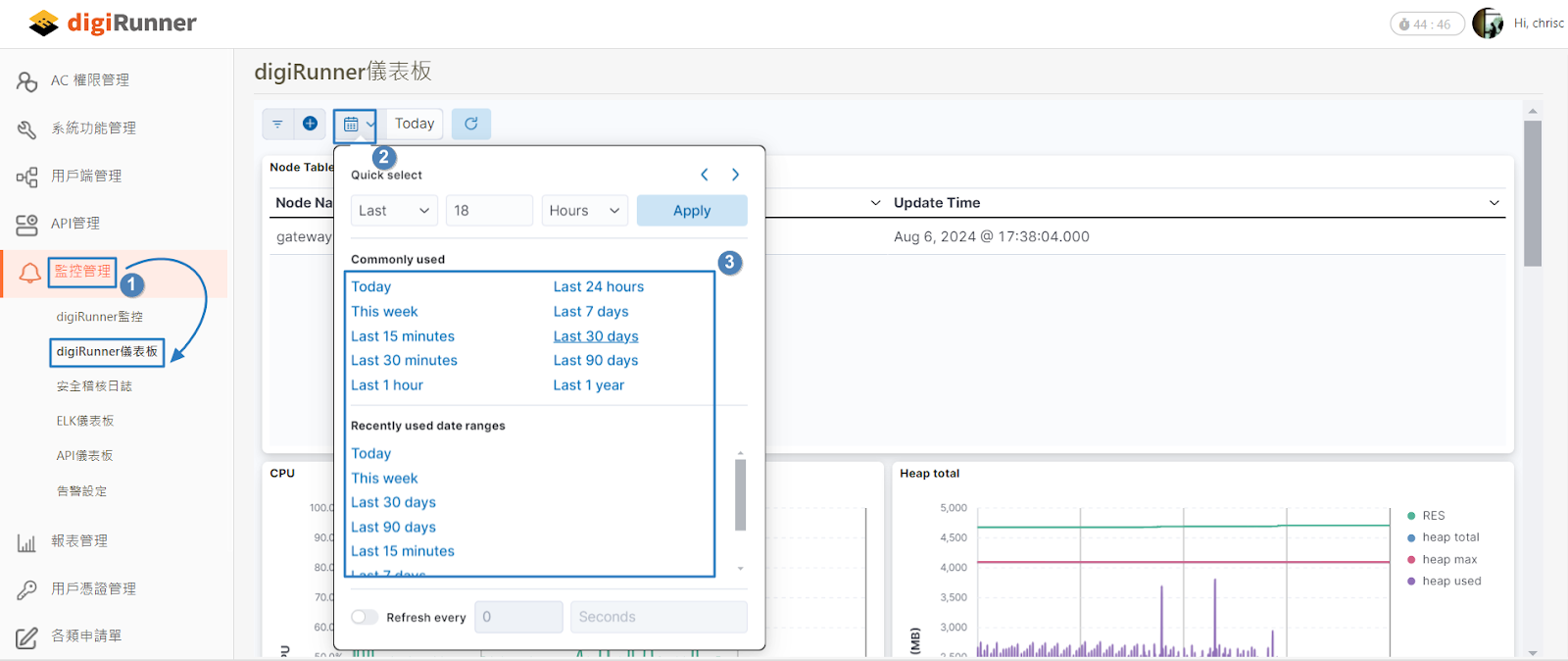Viewport: 1568px width, 661px height.
Task: Select Today under Commonly used
Action: pyautogui.click(x=371, y=286)
